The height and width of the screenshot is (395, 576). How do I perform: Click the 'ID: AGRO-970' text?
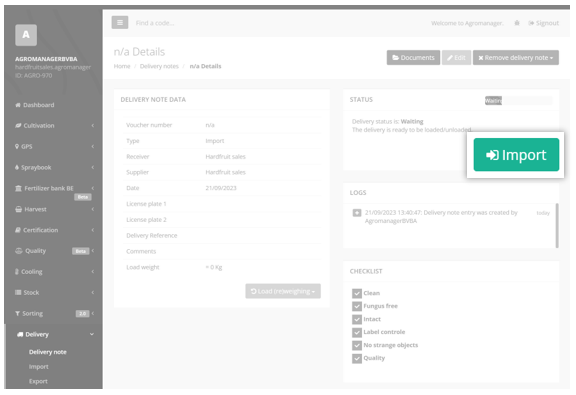[33, 76]
